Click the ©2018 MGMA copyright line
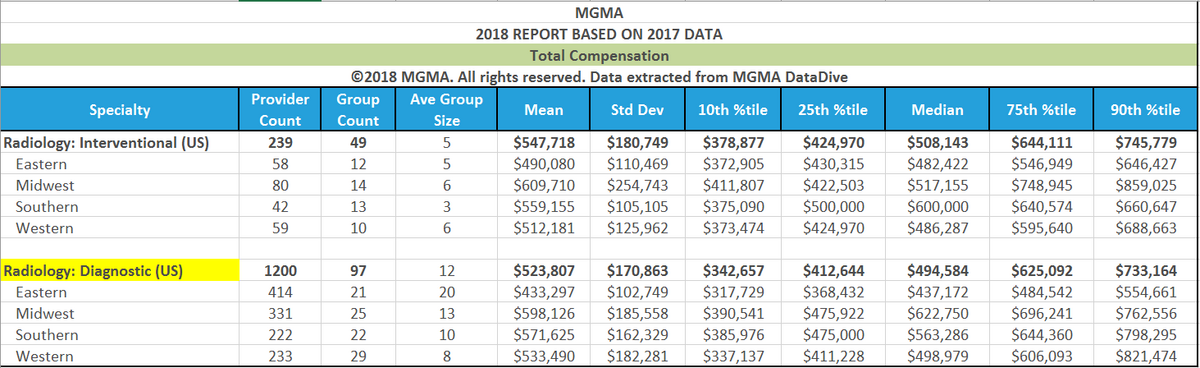Screen dimensions: 1200x368 tap(598, 76)
